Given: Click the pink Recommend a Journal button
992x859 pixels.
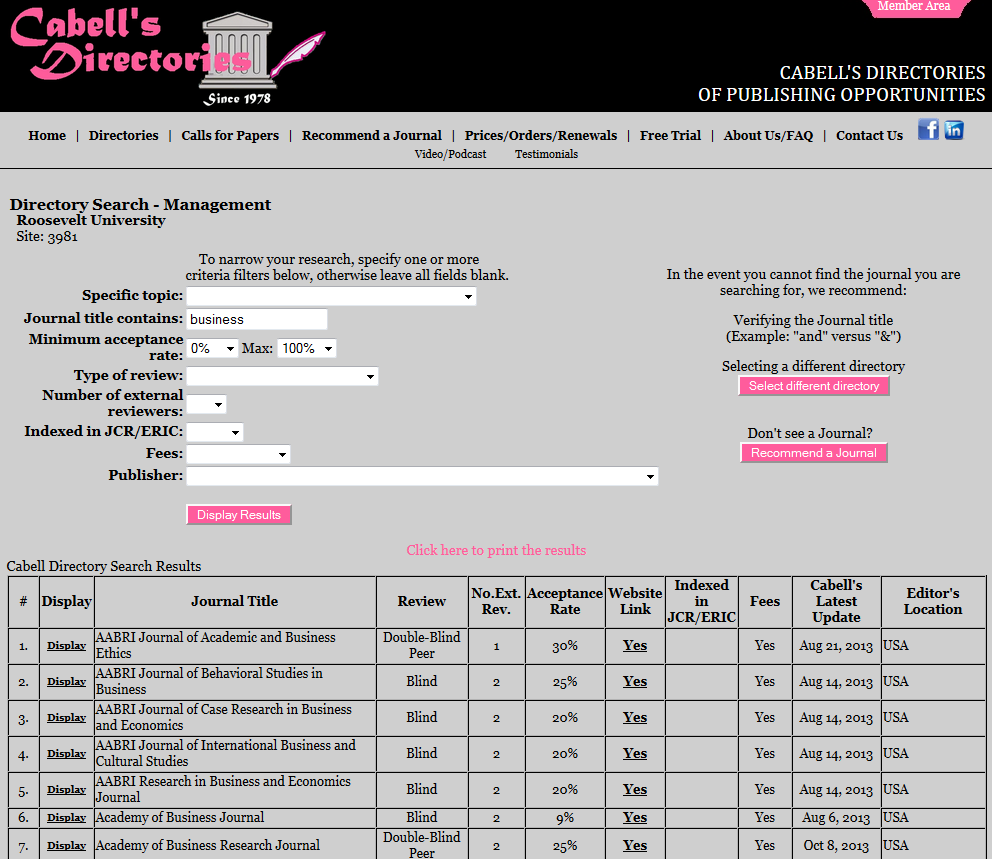Looking at the screenshot, I should coord(814,453).
